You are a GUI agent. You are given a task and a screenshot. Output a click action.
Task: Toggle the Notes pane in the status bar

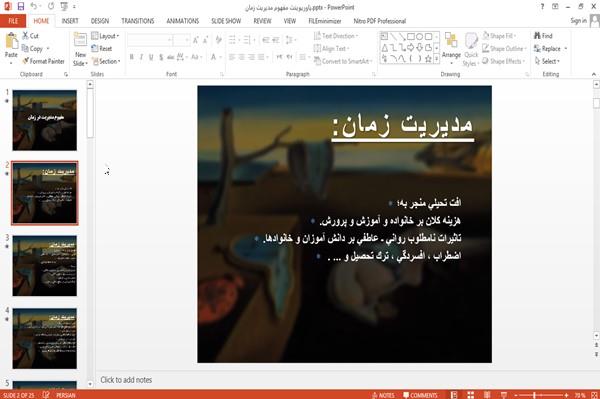pyautogui.click(x=383, y=395)
